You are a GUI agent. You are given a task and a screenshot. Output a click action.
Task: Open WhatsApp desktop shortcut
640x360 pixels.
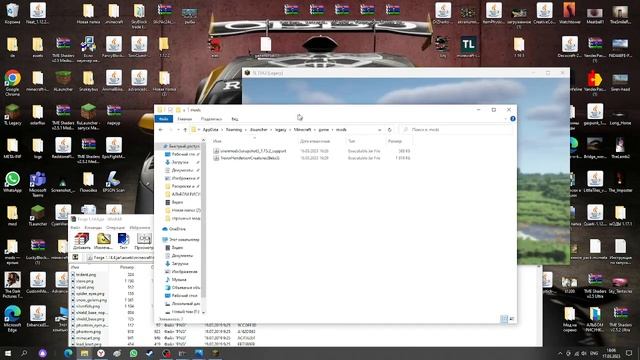coord(12,182)
